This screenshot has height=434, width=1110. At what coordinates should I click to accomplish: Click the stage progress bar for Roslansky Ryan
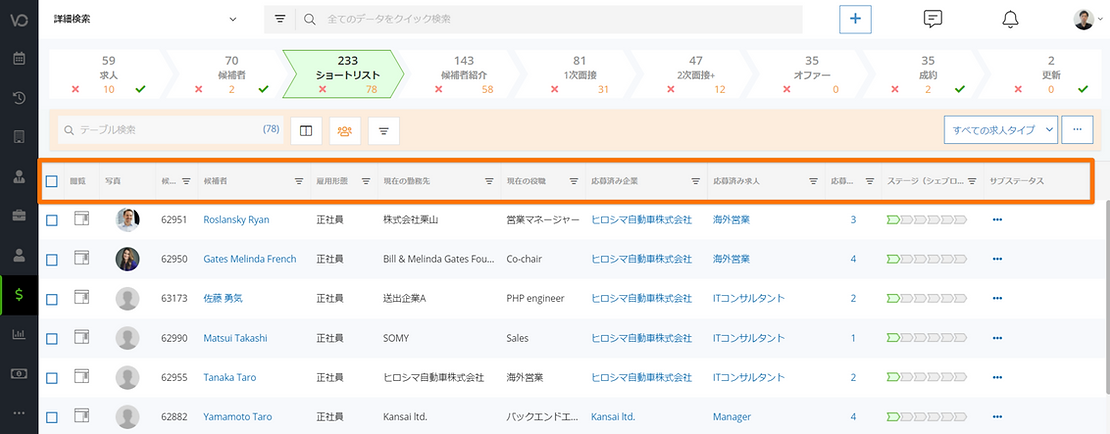tap(926, 219)
